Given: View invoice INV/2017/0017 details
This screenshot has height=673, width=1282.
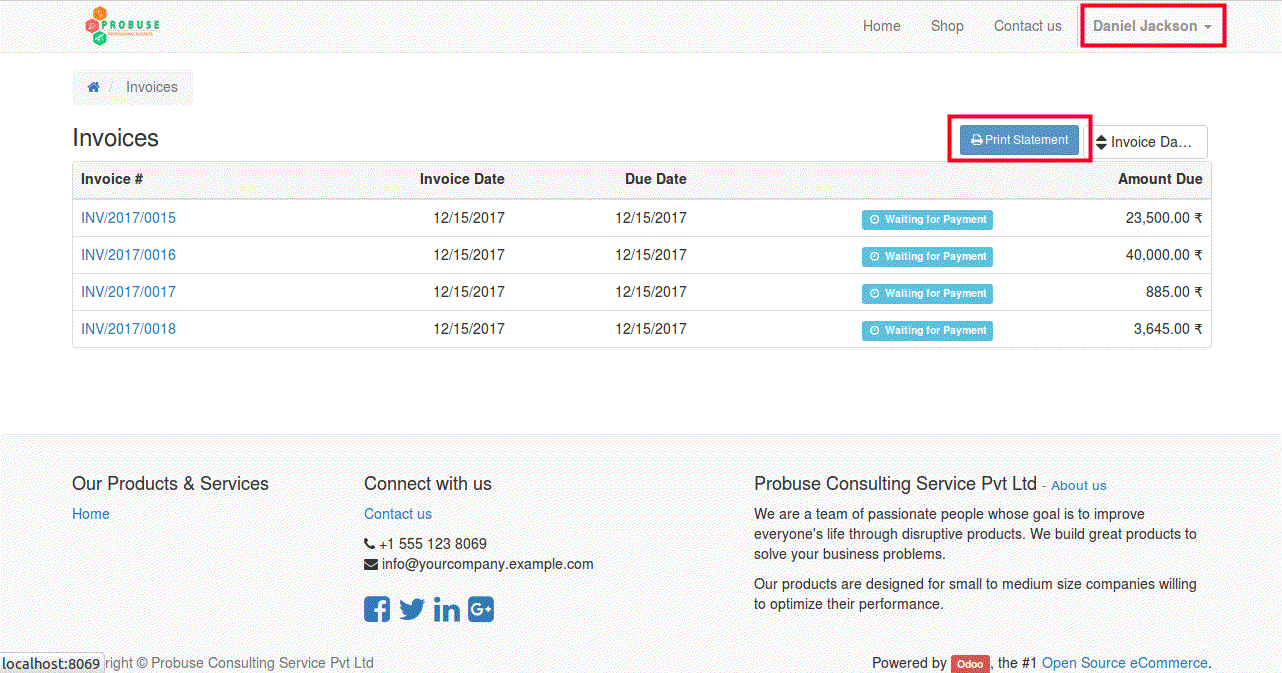Looking at the screenshot, I should (x=128, y=292).
